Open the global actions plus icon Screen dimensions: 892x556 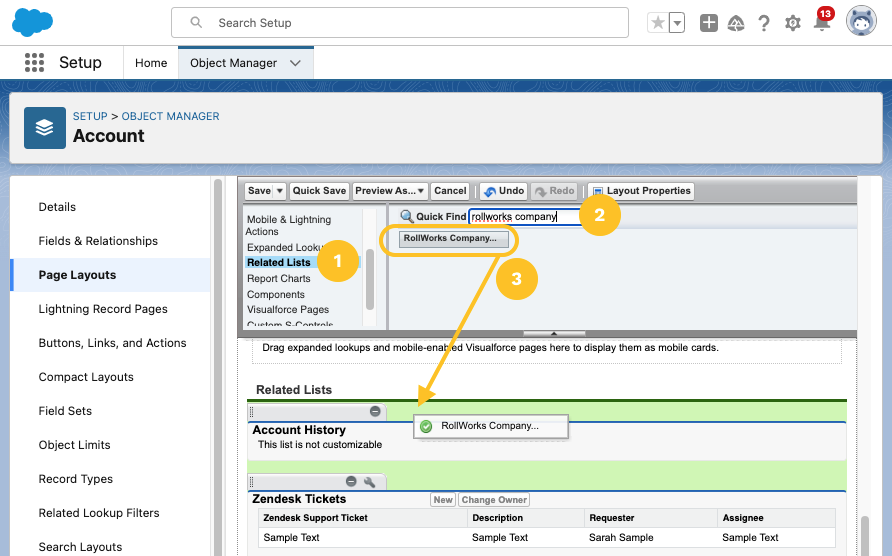click(x=709, y=23)
